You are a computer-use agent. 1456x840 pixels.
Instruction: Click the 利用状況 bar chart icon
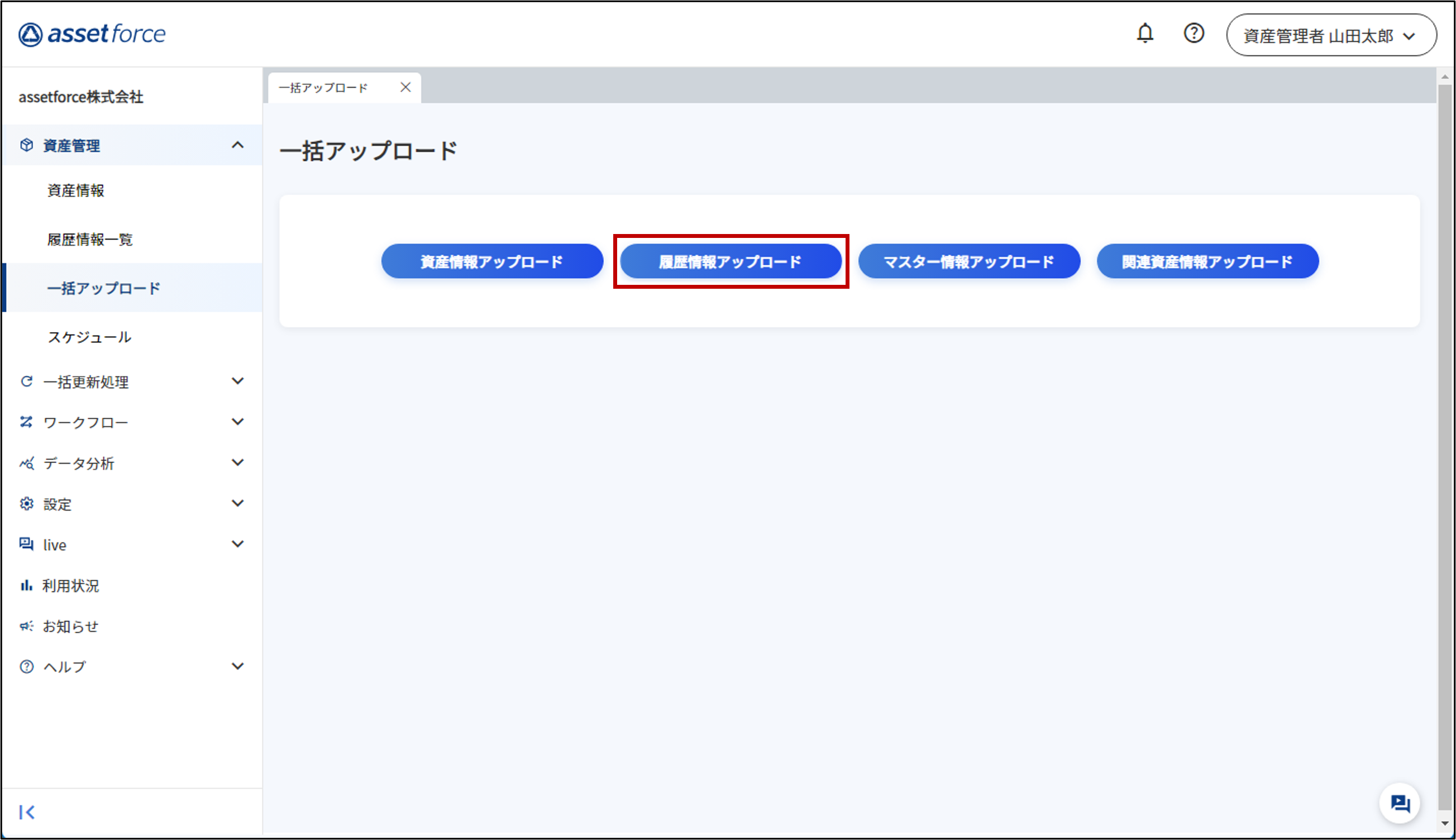point(27,585)
